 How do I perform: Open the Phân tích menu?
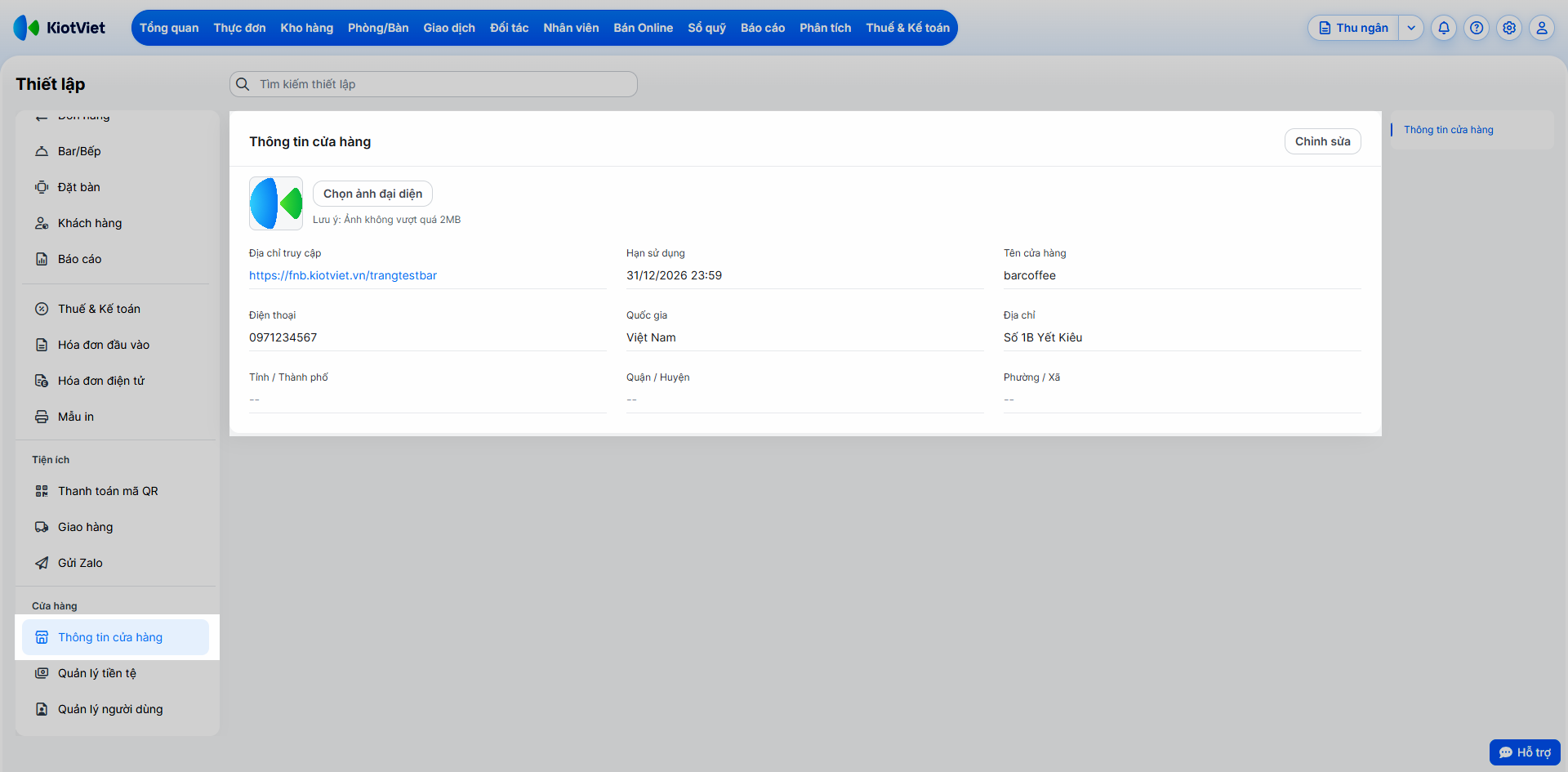point(826,28)
